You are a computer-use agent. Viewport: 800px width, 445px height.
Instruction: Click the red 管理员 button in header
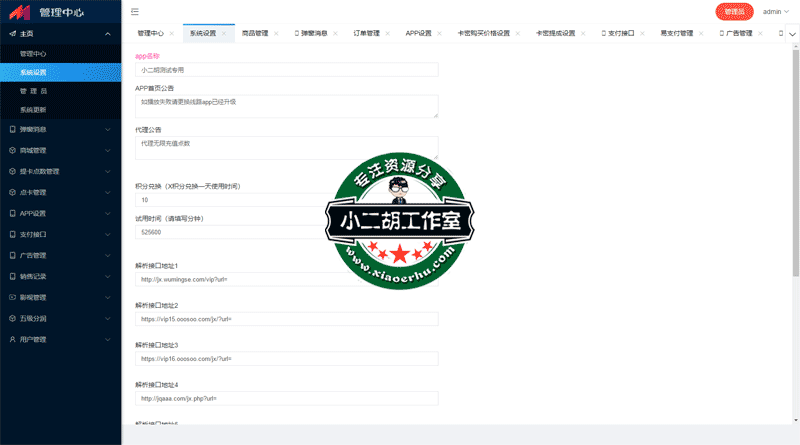point(734,12)
